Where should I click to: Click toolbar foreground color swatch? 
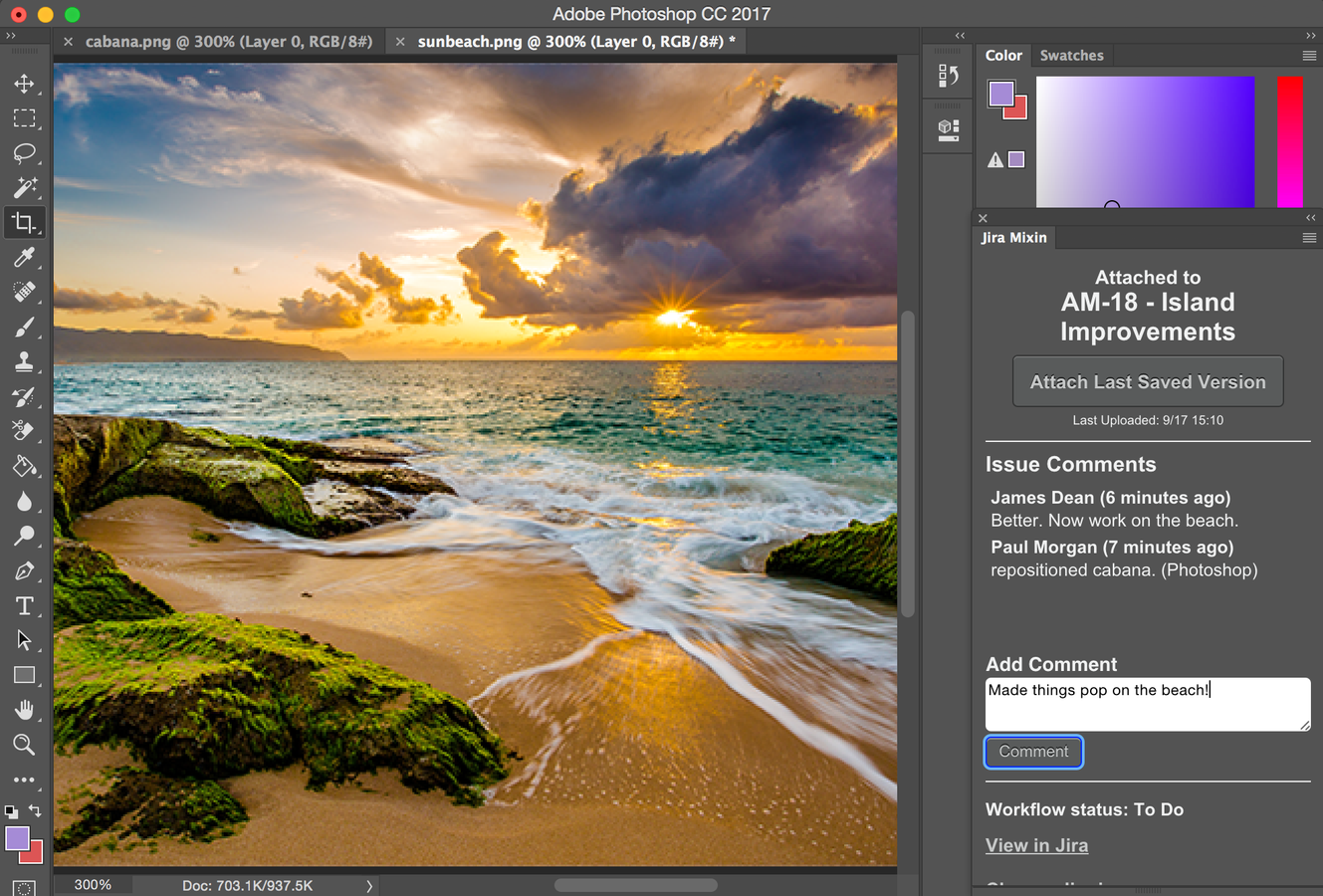point(17,838)
